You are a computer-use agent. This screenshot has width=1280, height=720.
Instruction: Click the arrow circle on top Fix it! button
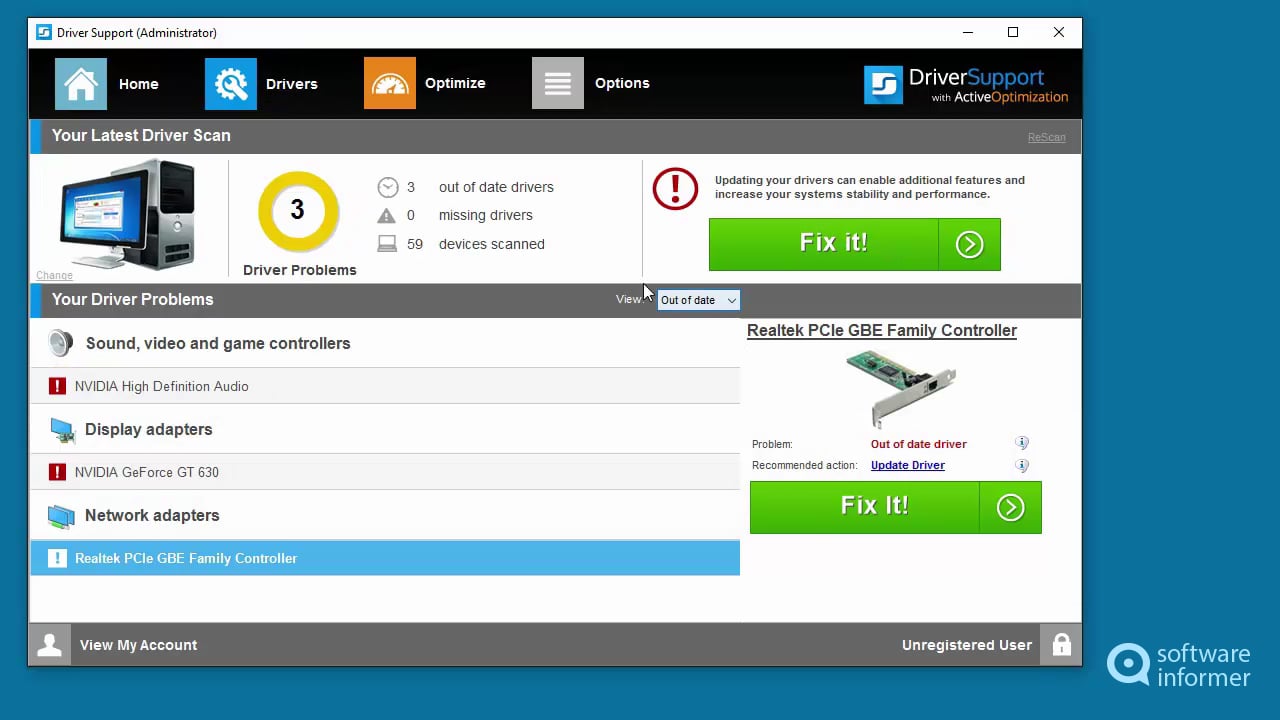[969, 244]
